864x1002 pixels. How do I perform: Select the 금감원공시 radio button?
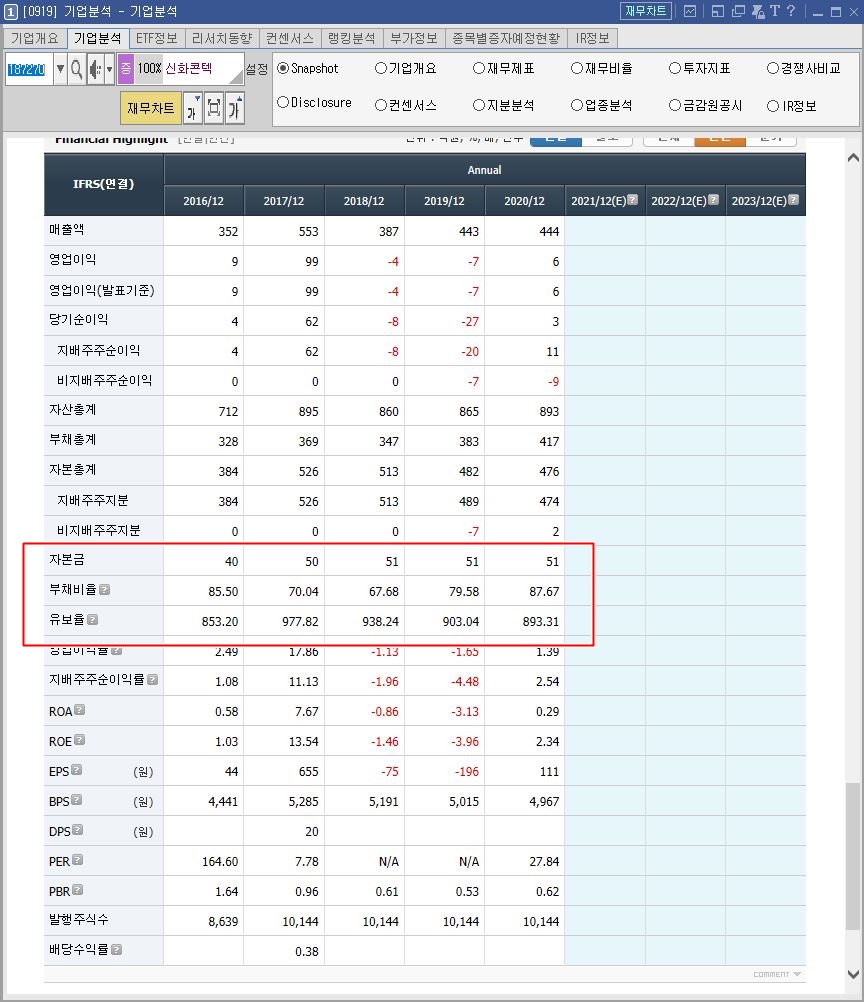[674, 105]
